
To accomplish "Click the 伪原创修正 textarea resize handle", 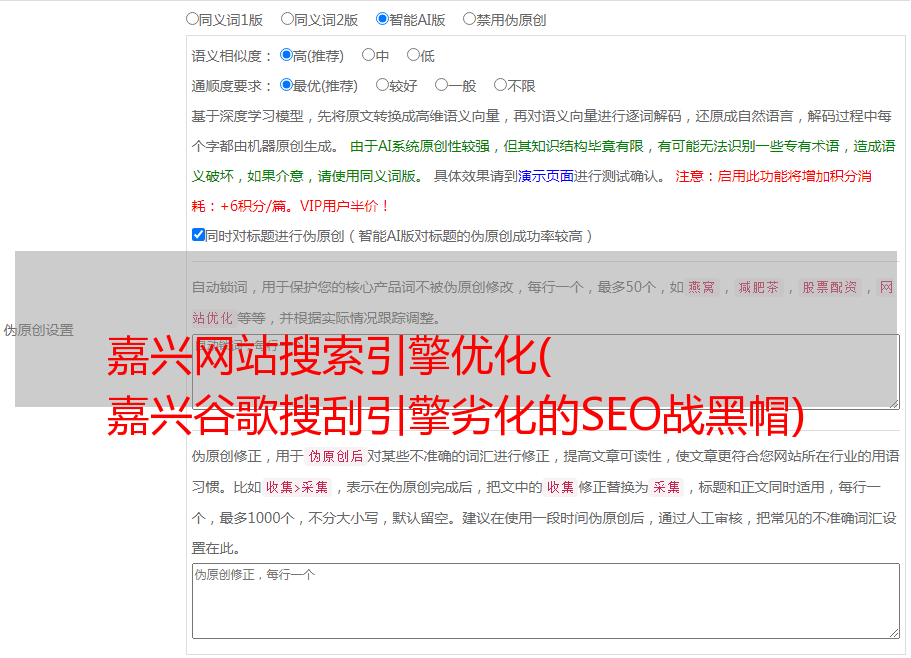I will point(894,633).
